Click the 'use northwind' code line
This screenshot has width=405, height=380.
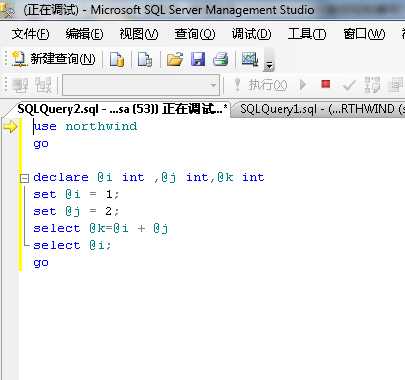85,126
